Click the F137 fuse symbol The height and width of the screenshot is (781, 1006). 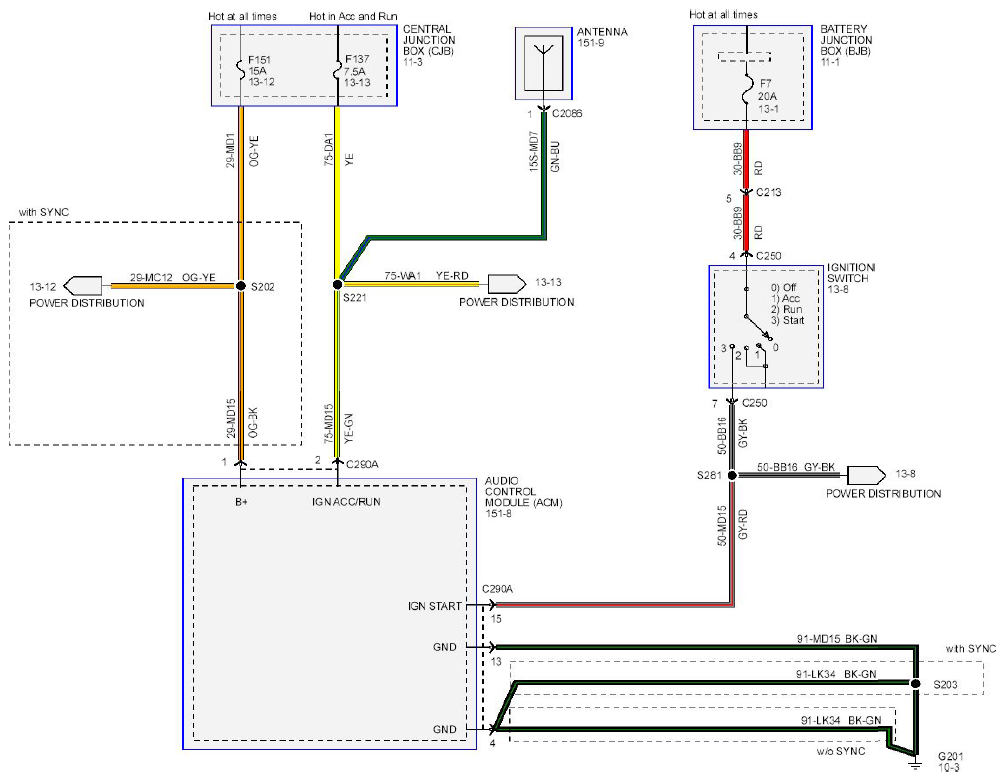tap(337, 70)
